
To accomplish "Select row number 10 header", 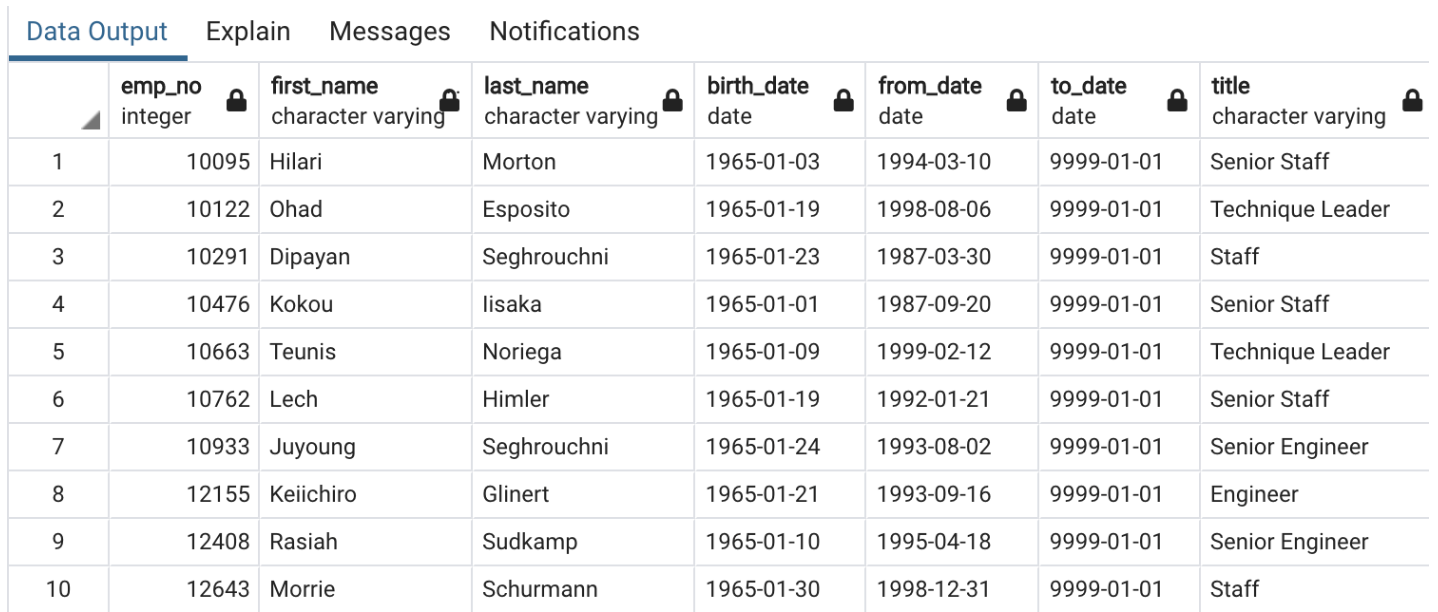I will [58, 589].
